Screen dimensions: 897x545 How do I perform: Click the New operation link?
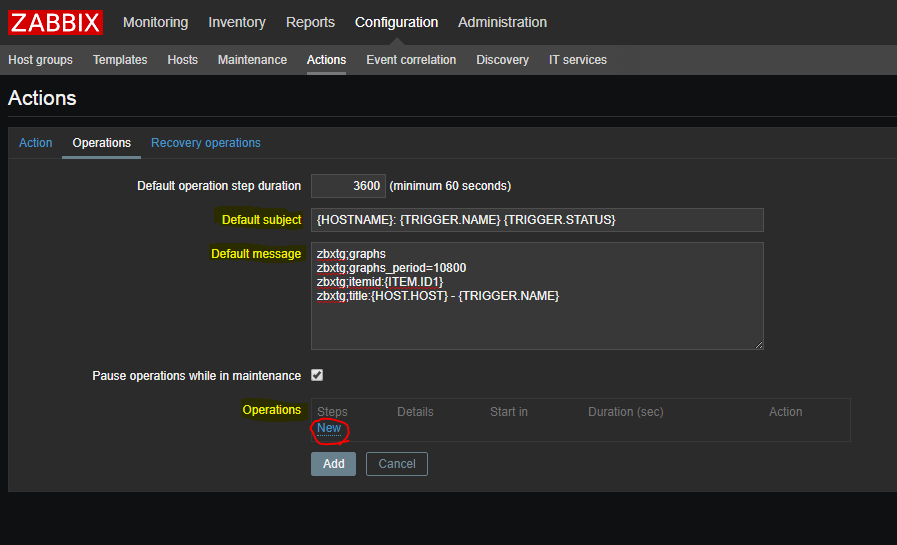point(329,428)
